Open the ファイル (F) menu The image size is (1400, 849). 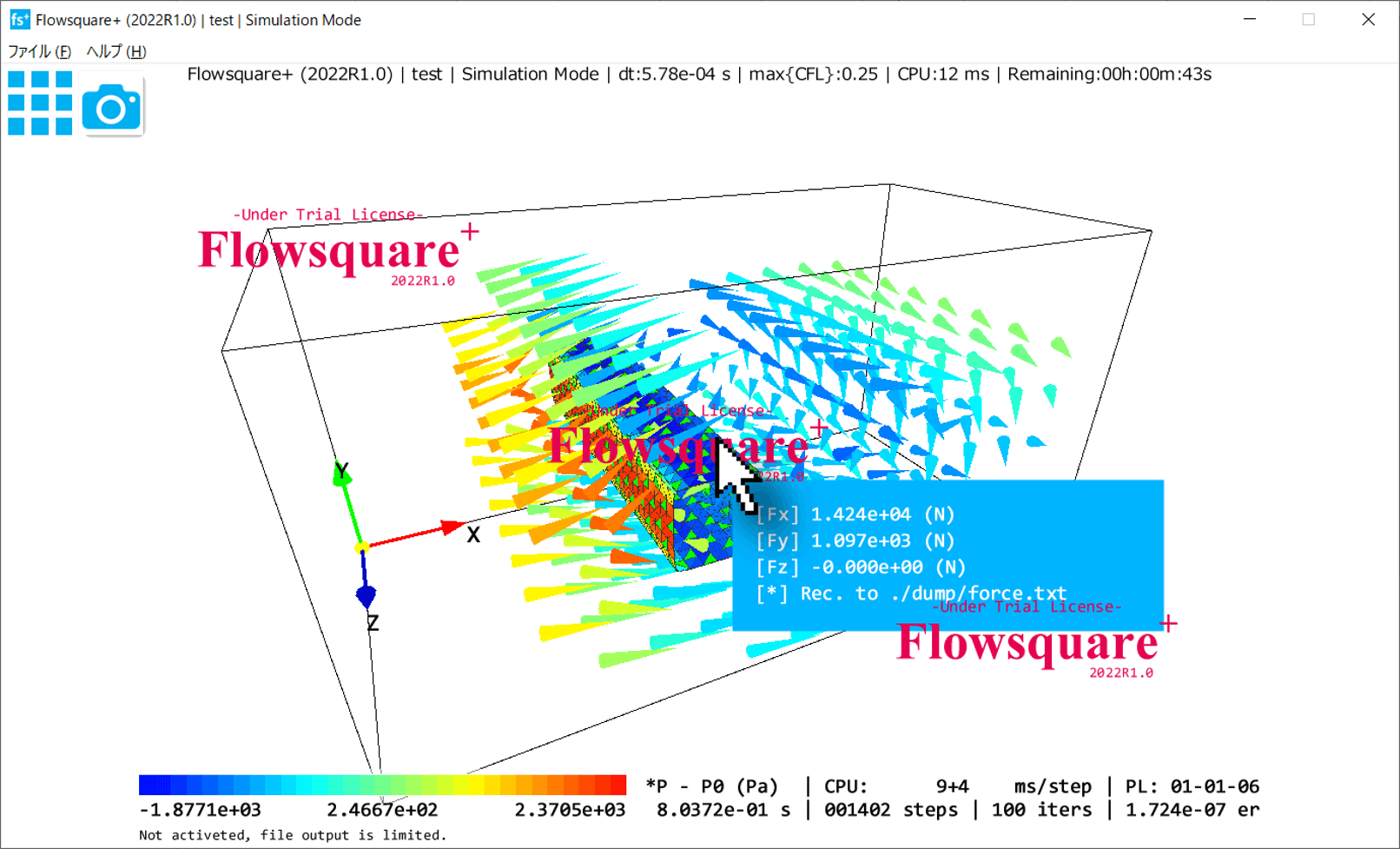pyautogui.click(x=39, y=51)
